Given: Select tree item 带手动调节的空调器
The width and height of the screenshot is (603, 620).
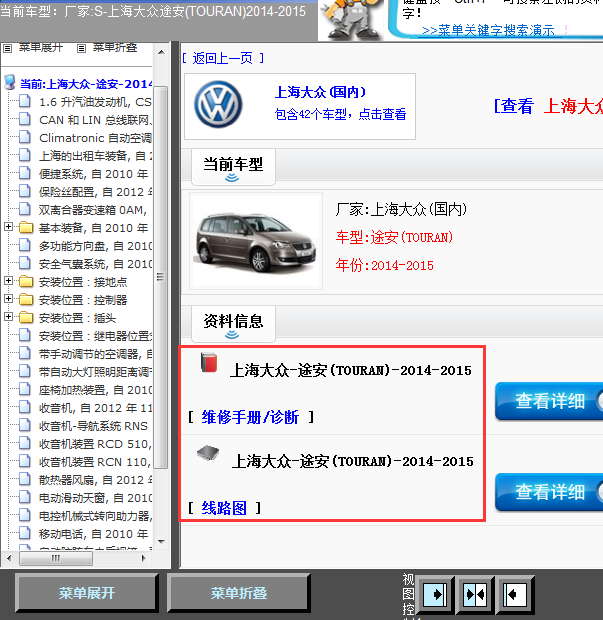Looking at the screenshot, I should click(x=95, y=354).
